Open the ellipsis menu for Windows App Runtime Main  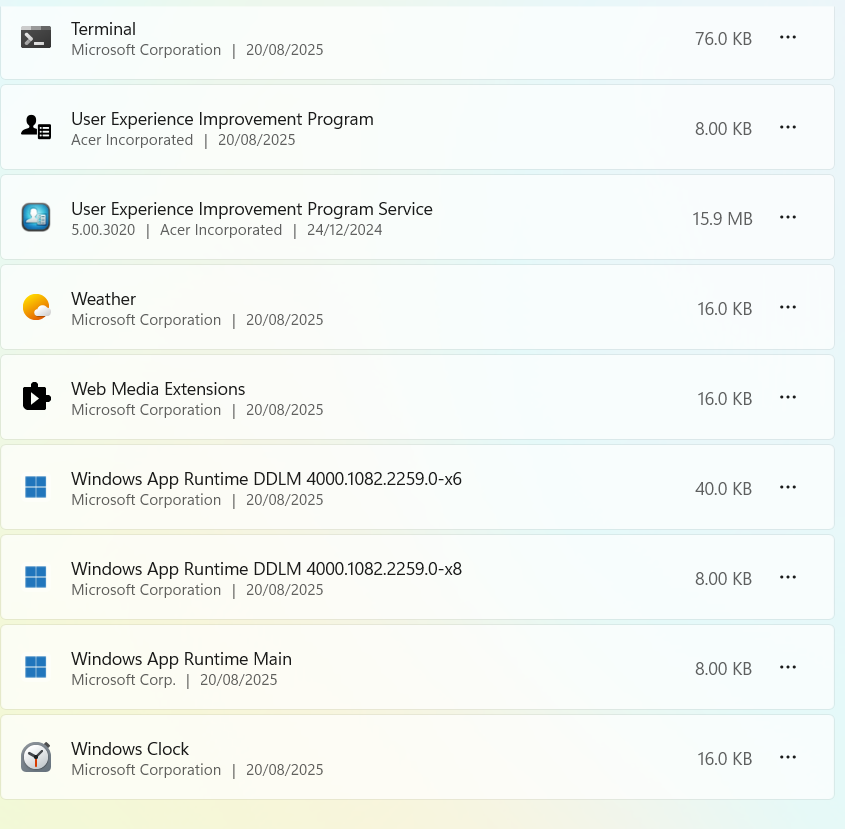788,667
